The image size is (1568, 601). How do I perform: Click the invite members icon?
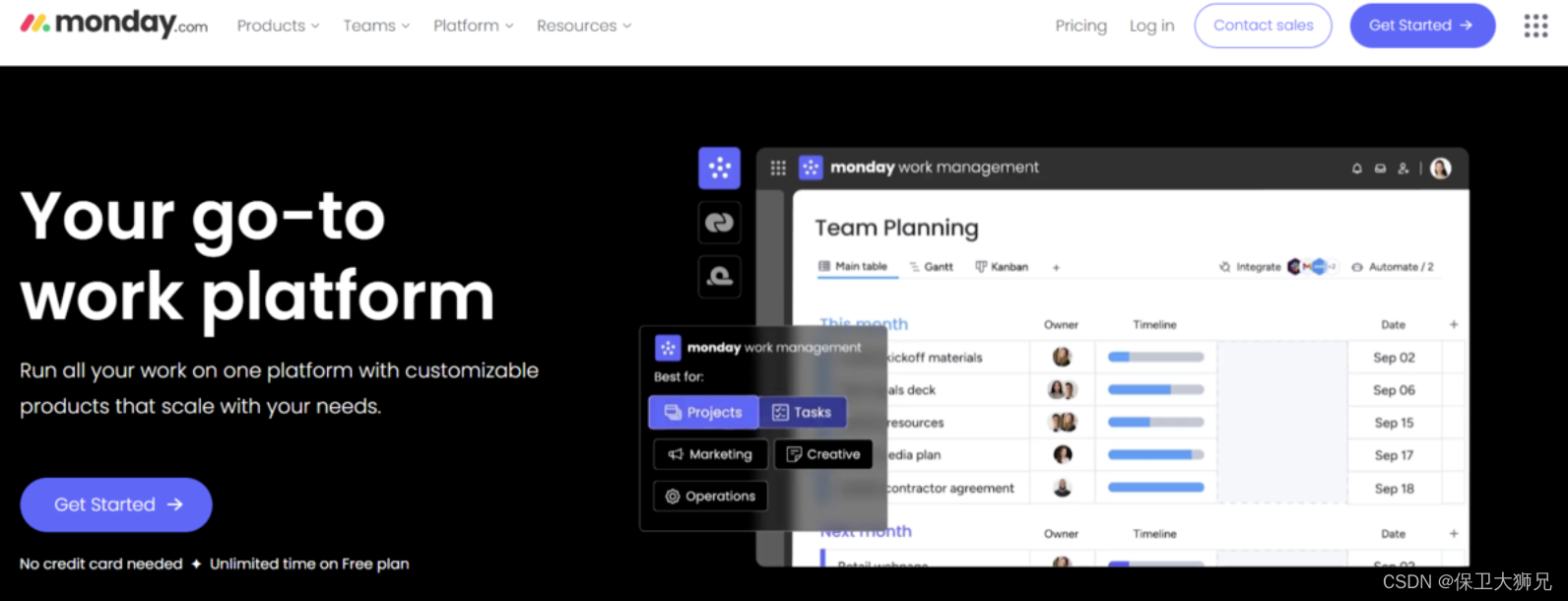[x=1404, y=168]
